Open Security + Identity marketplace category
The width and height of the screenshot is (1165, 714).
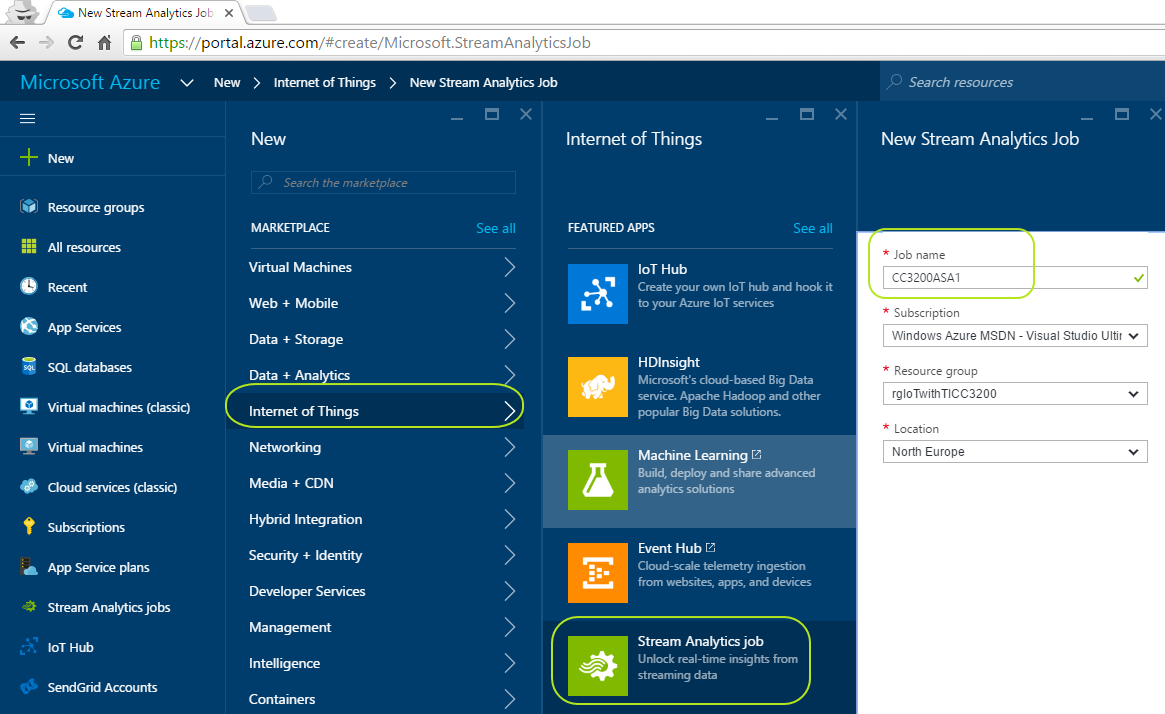(x=383, y=555)
